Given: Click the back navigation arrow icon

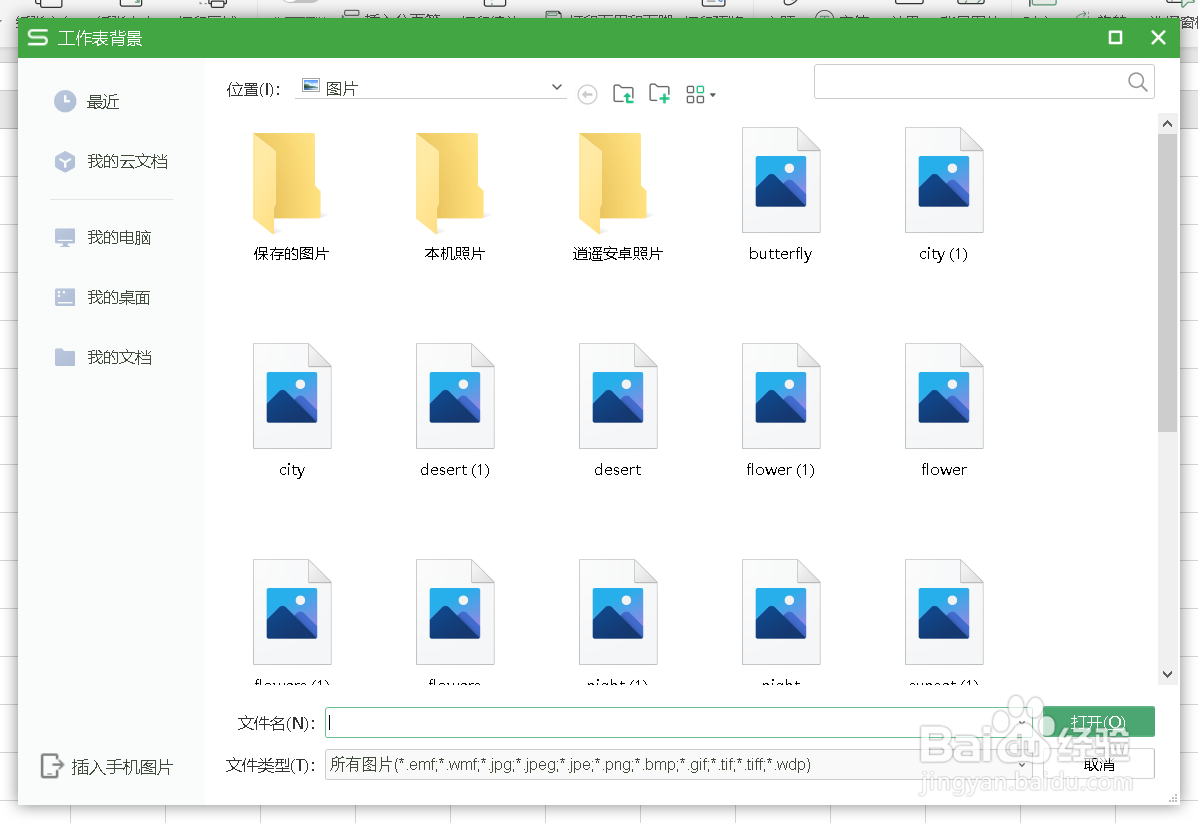Looking at the screenshot, I should tap(587, 95).
